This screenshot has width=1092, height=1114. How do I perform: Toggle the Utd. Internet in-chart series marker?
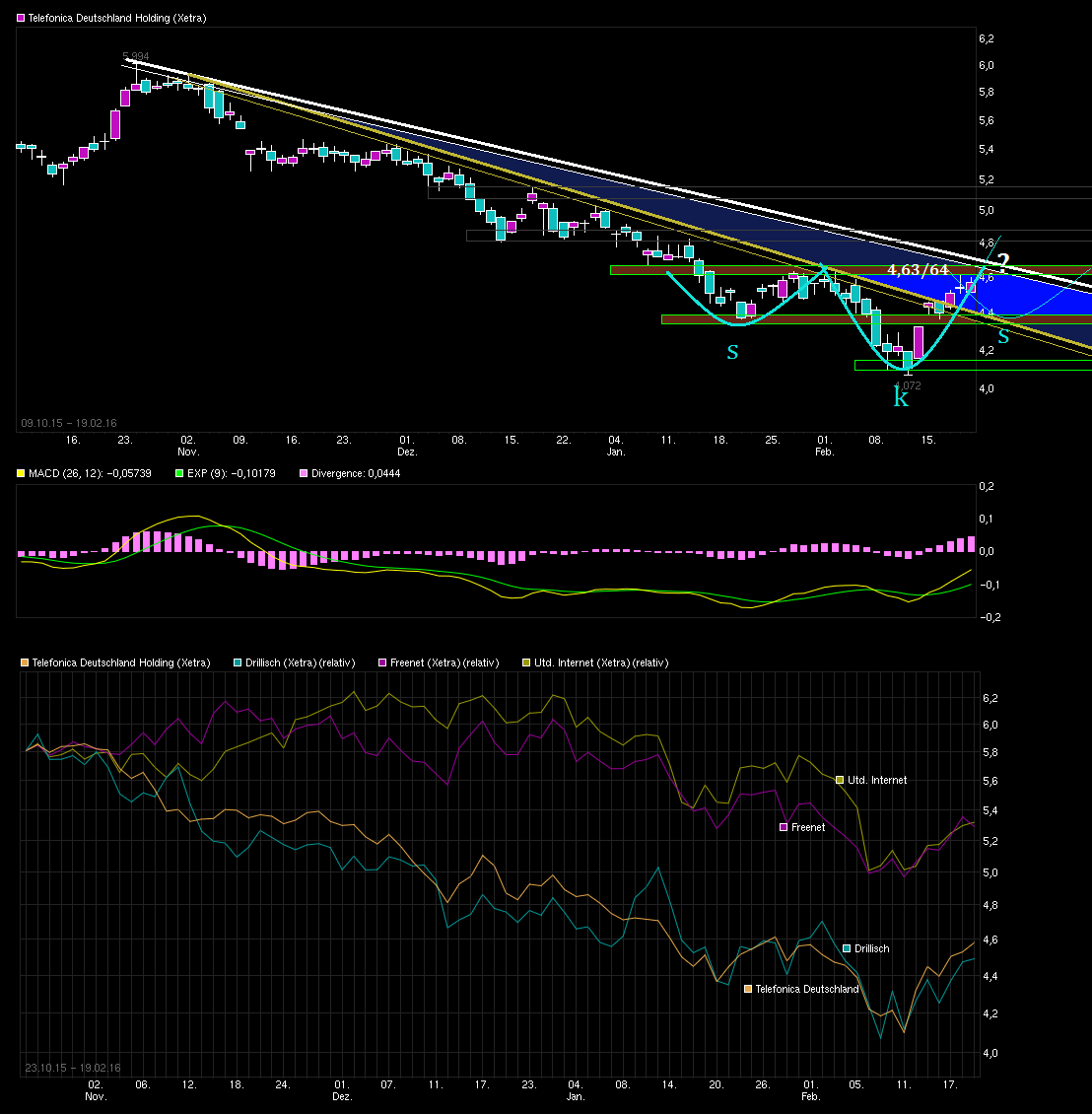tap(839, 779)
